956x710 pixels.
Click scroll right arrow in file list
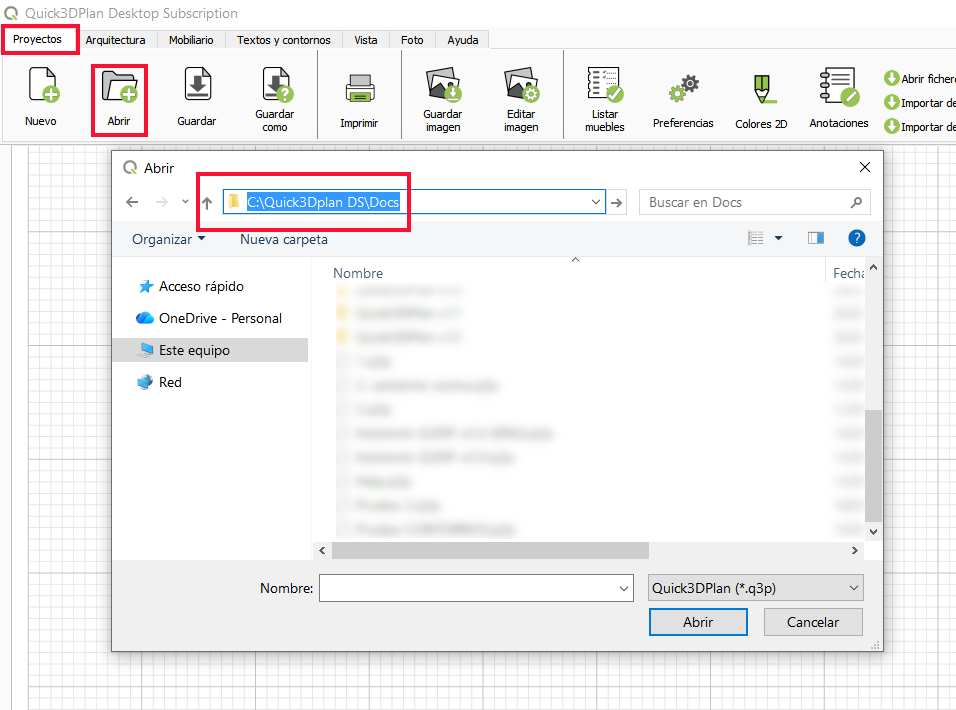[x=854, y=550]
